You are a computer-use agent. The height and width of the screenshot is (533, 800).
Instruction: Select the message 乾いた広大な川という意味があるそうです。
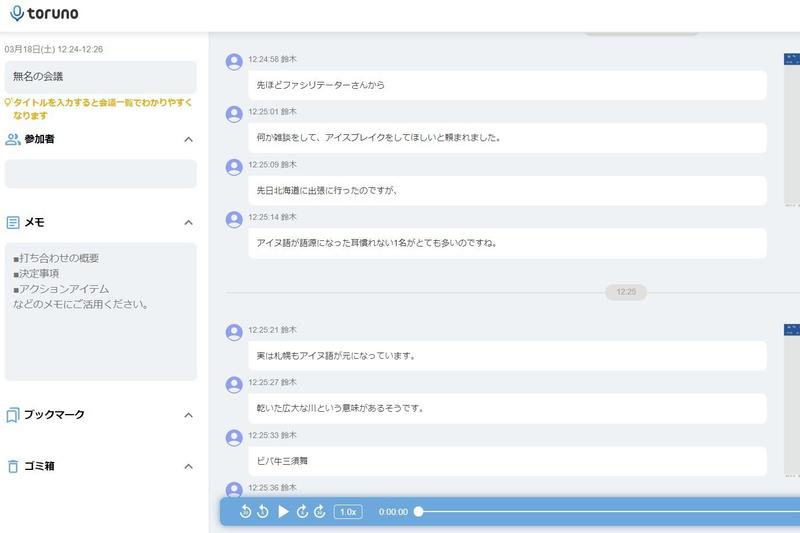click(507, 409)
